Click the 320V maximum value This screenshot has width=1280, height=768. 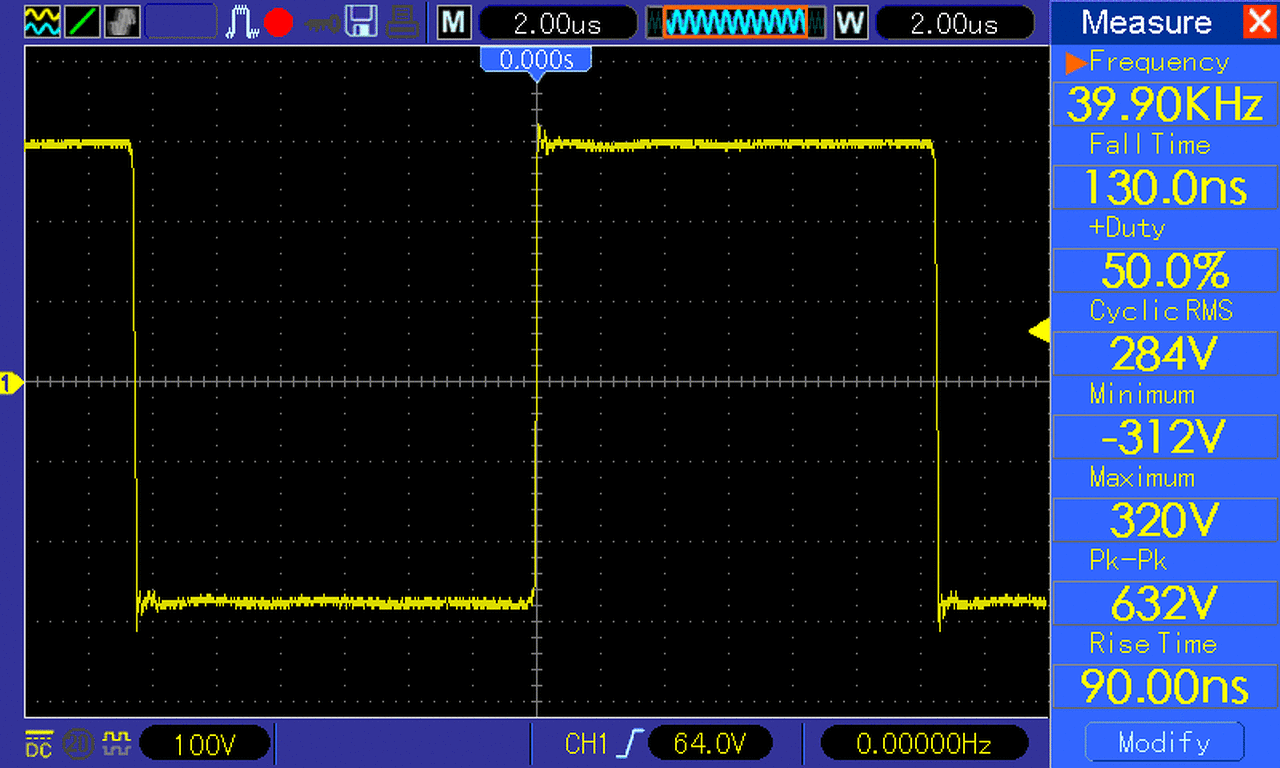[1165, 519]
